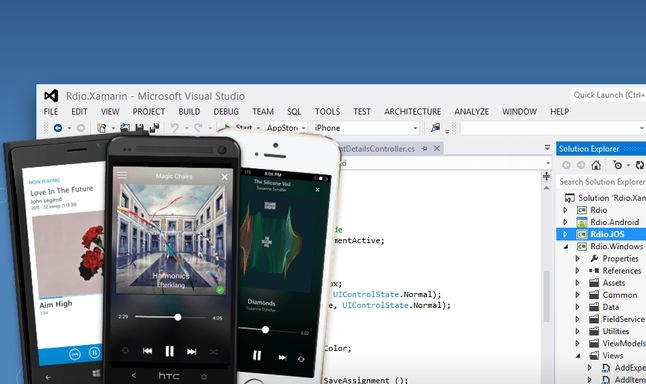Open the DEBUG menu
646x384 pixels.
(226, 112)
